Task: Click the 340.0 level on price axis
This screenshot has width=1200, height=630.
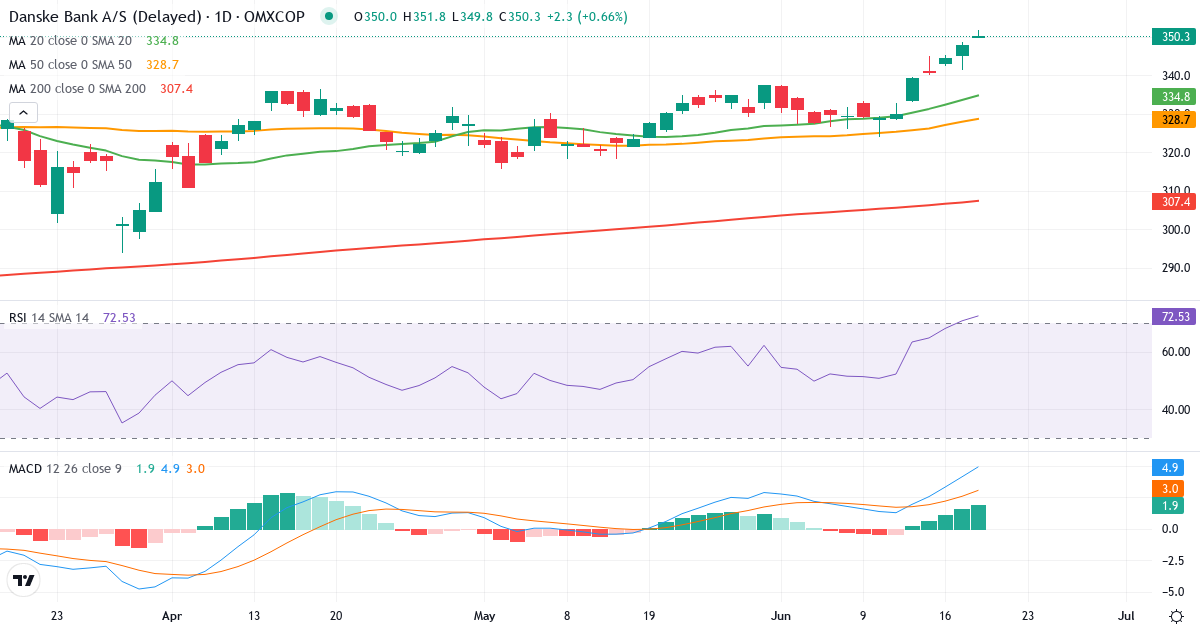Action: (x=1175, y=75)
